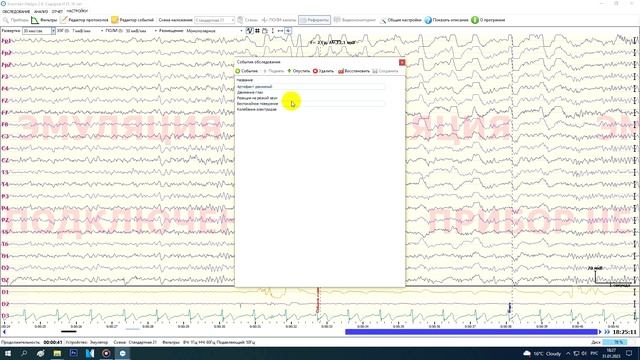Screen dimensions: 640x360
Task: Select the Движение глаз event row
Action: coord(310,92)
